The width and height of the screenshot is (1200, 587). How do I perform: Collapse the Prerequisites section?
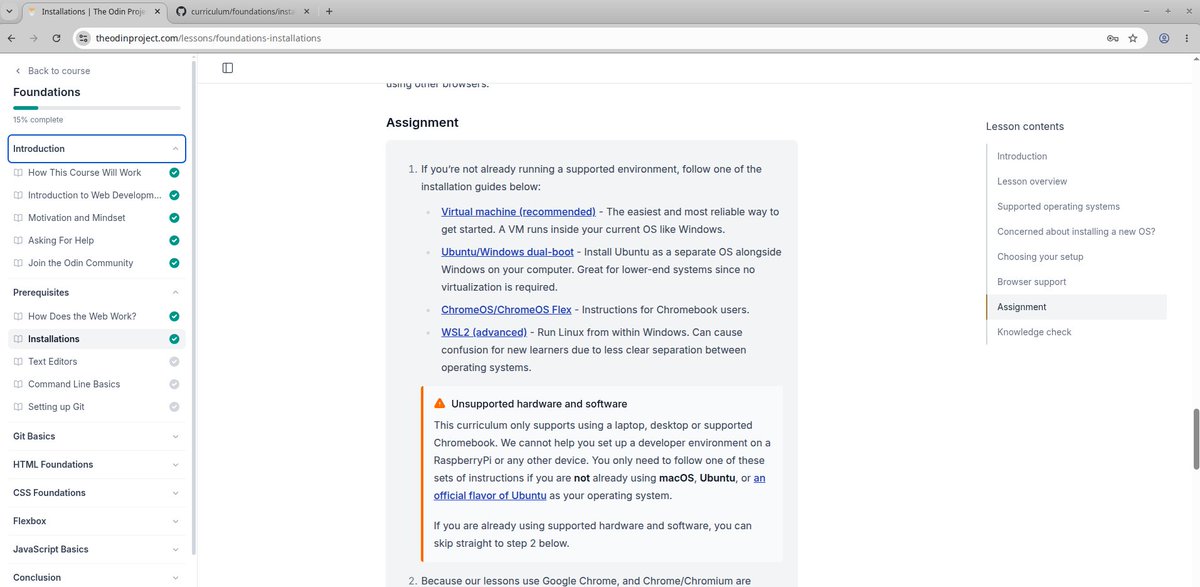point(97,292)
